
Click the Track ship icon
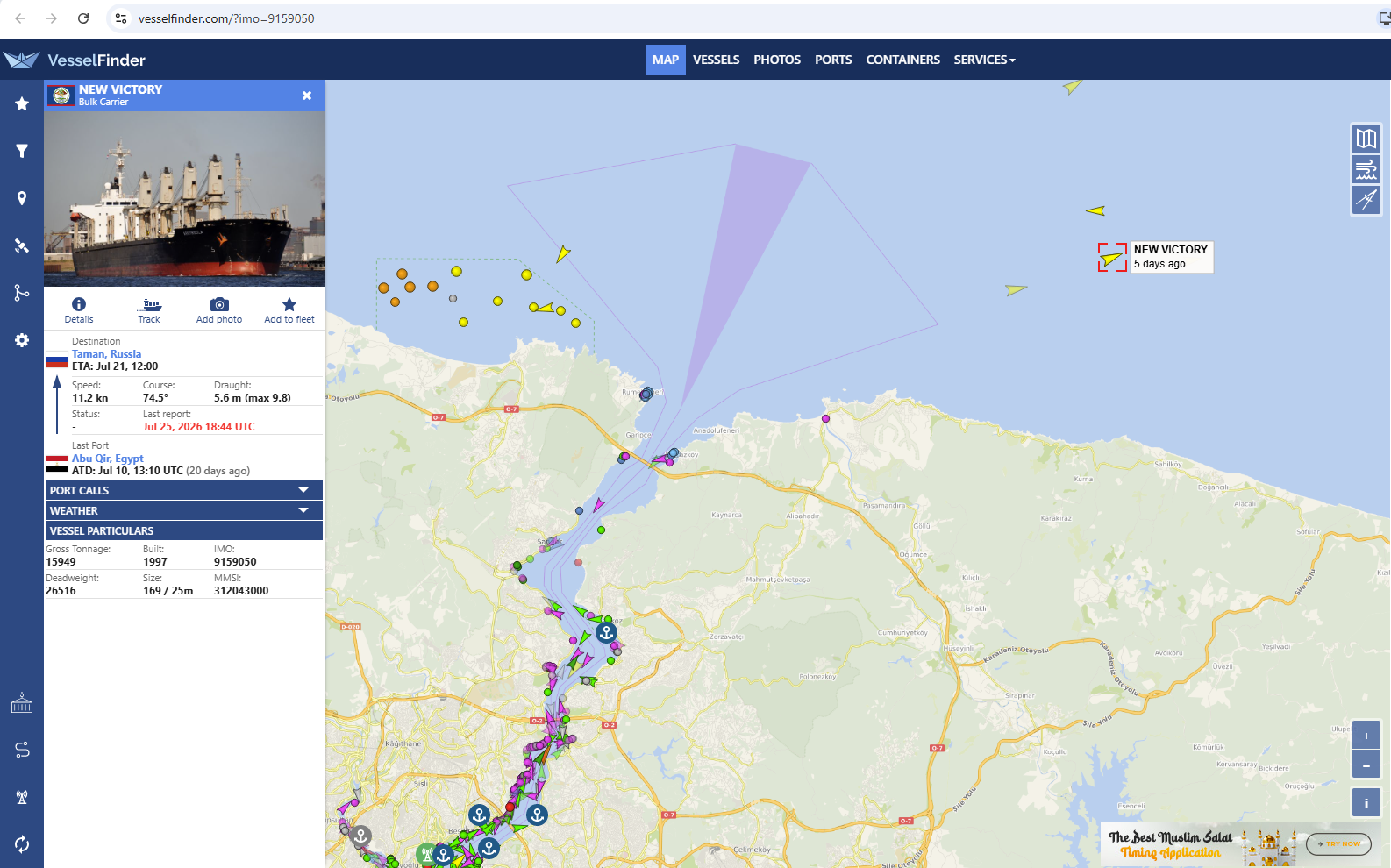tap(150, 304)
